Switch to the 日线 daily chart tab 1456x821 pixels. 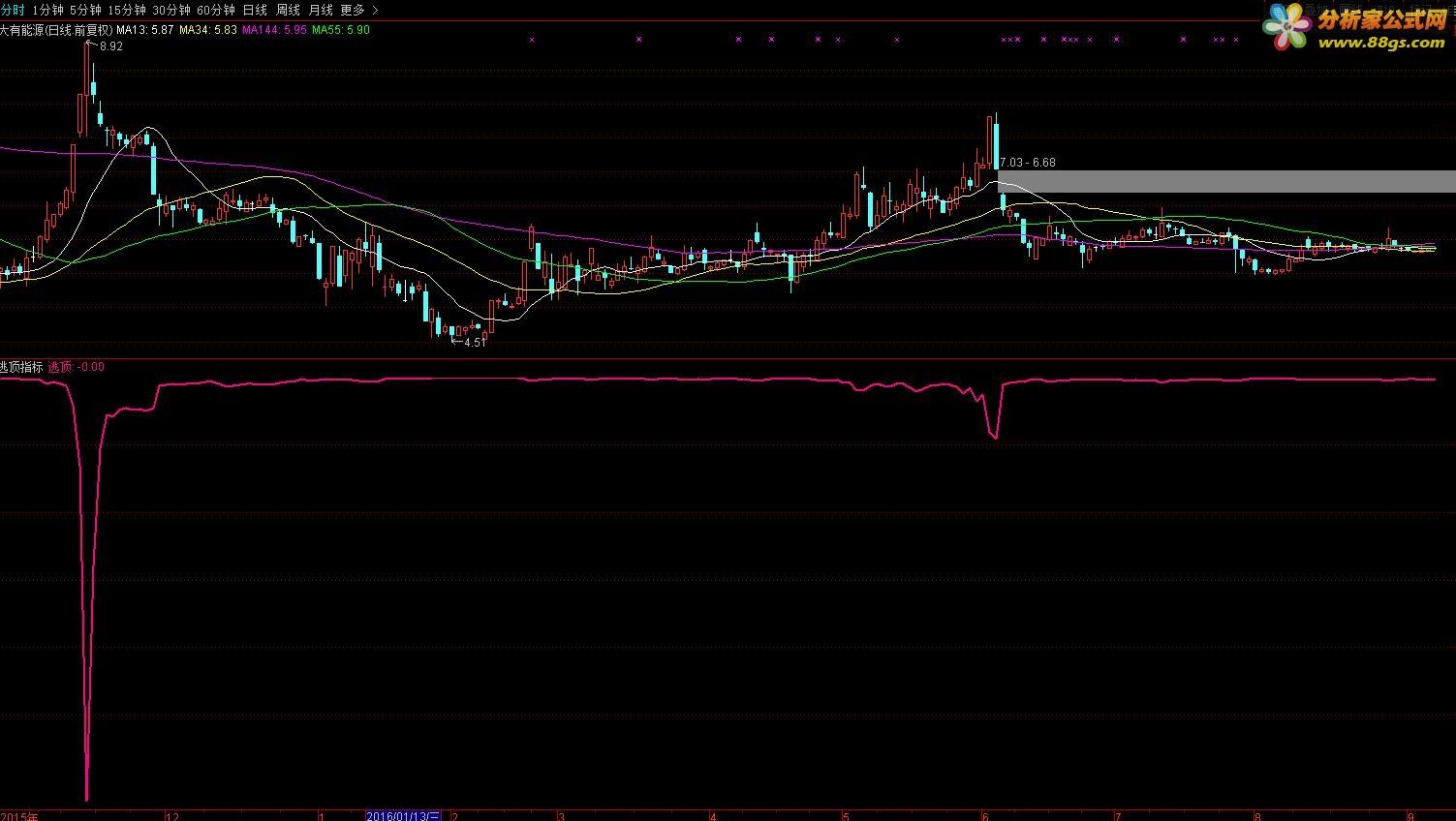[255, 10]
